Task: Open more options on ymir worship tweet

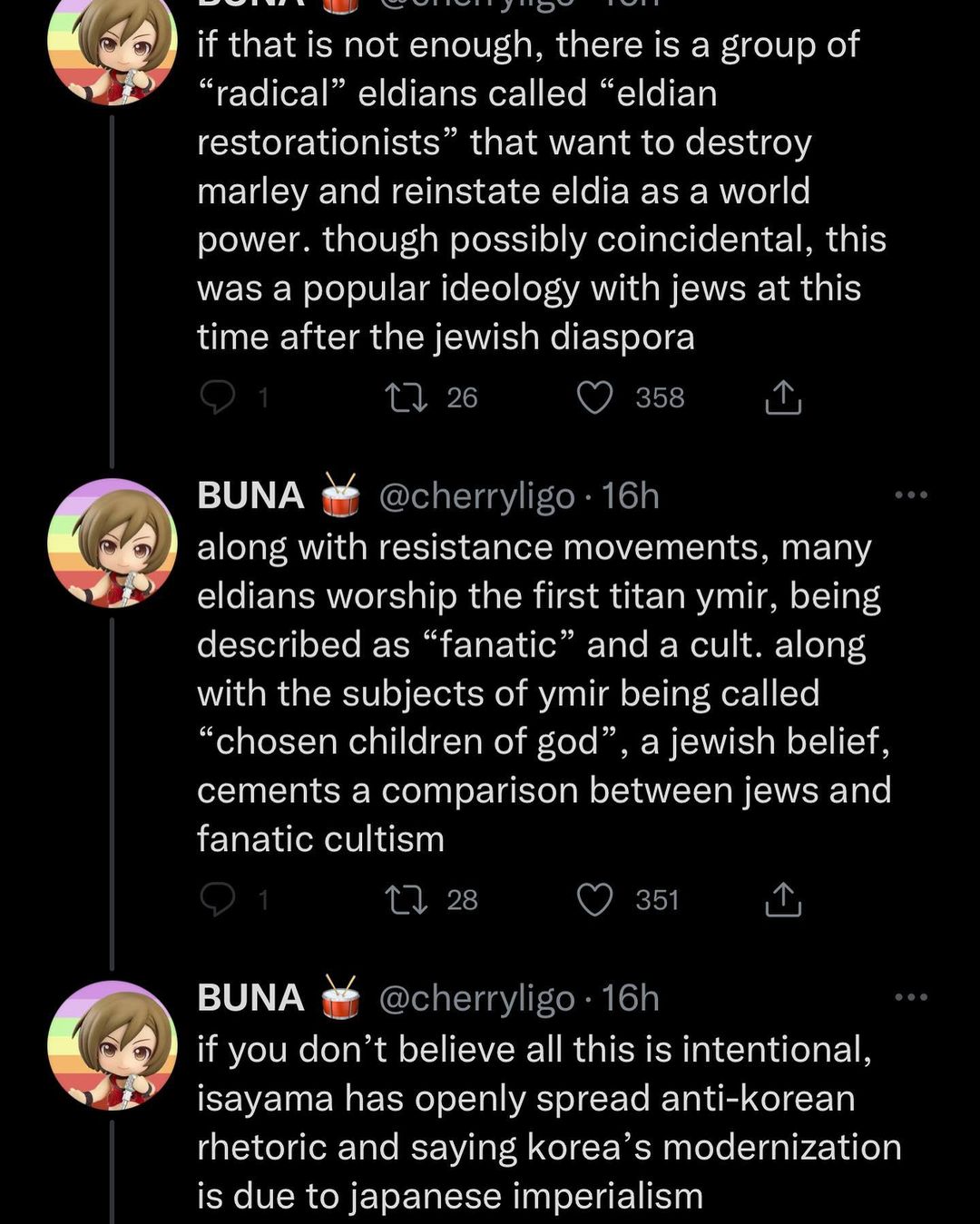Action: point(911,495)
